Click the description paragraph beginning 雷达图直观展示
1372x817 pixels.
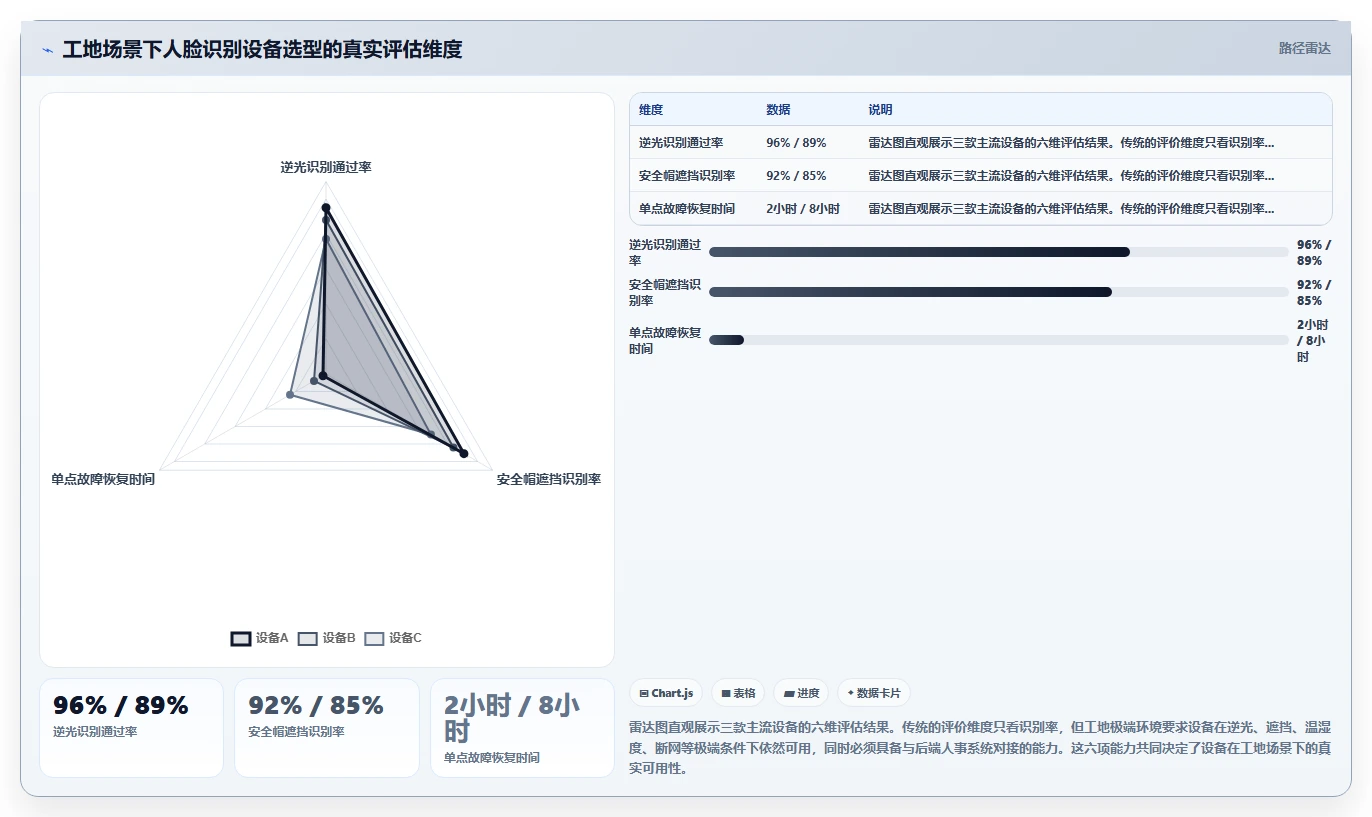point(980,748)
